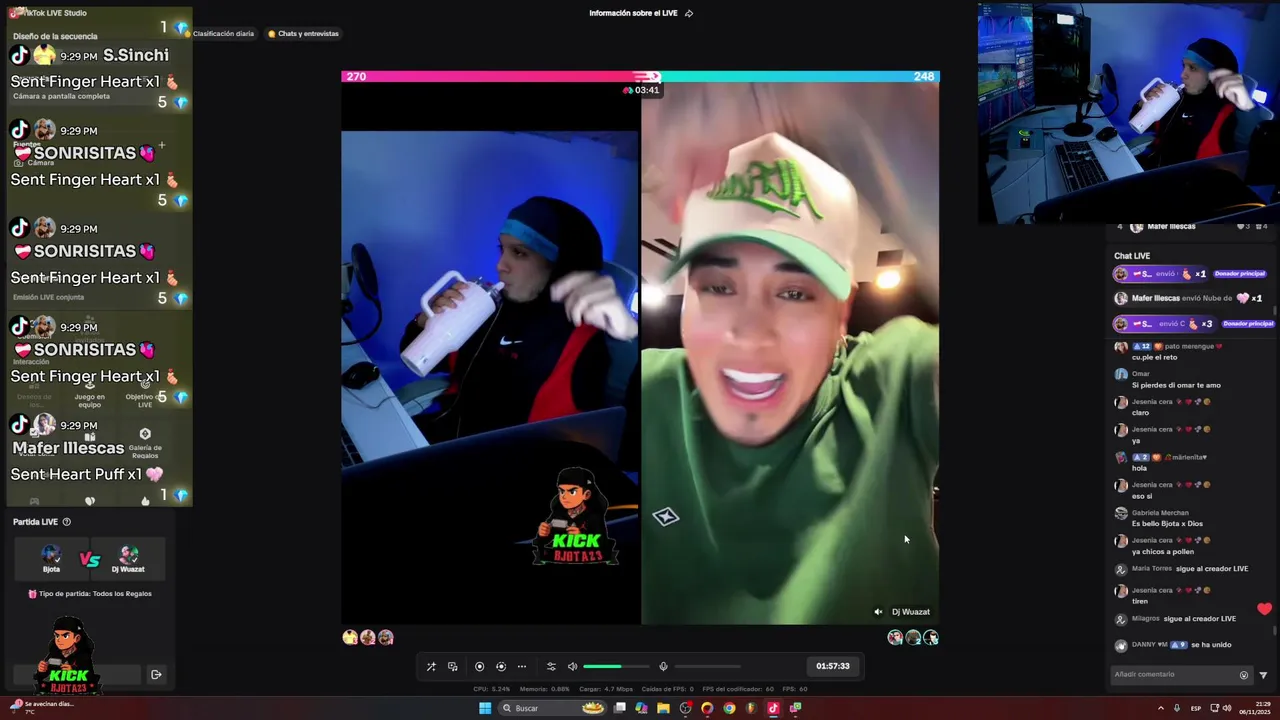1280x720 pixels.
Task: Click the 01:57:33 stream timer
Action: (832, 666)
